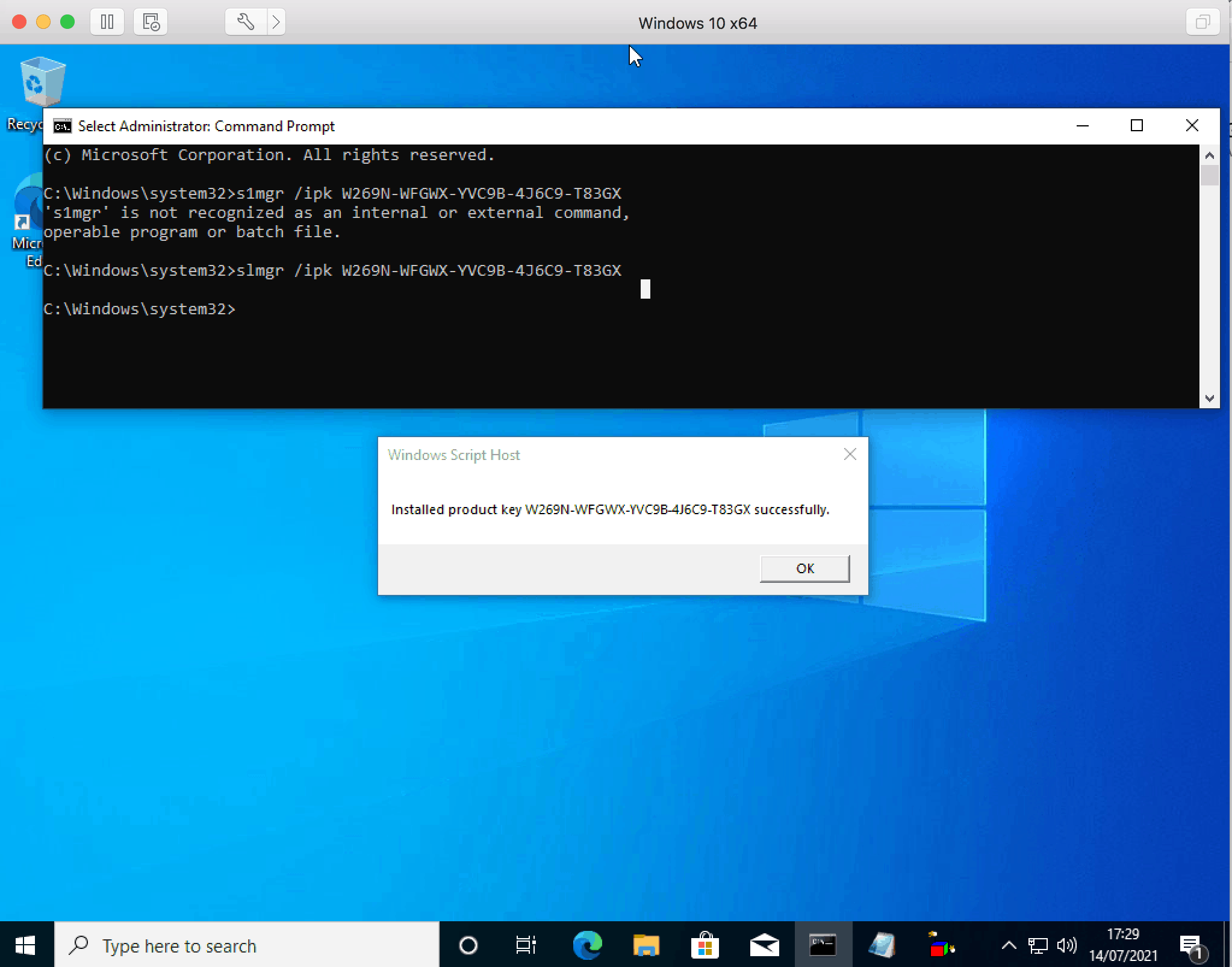The width and height of the screenshot is (1232, 967).
Task: Open volume control tray icon
Action: point(1066,945)
